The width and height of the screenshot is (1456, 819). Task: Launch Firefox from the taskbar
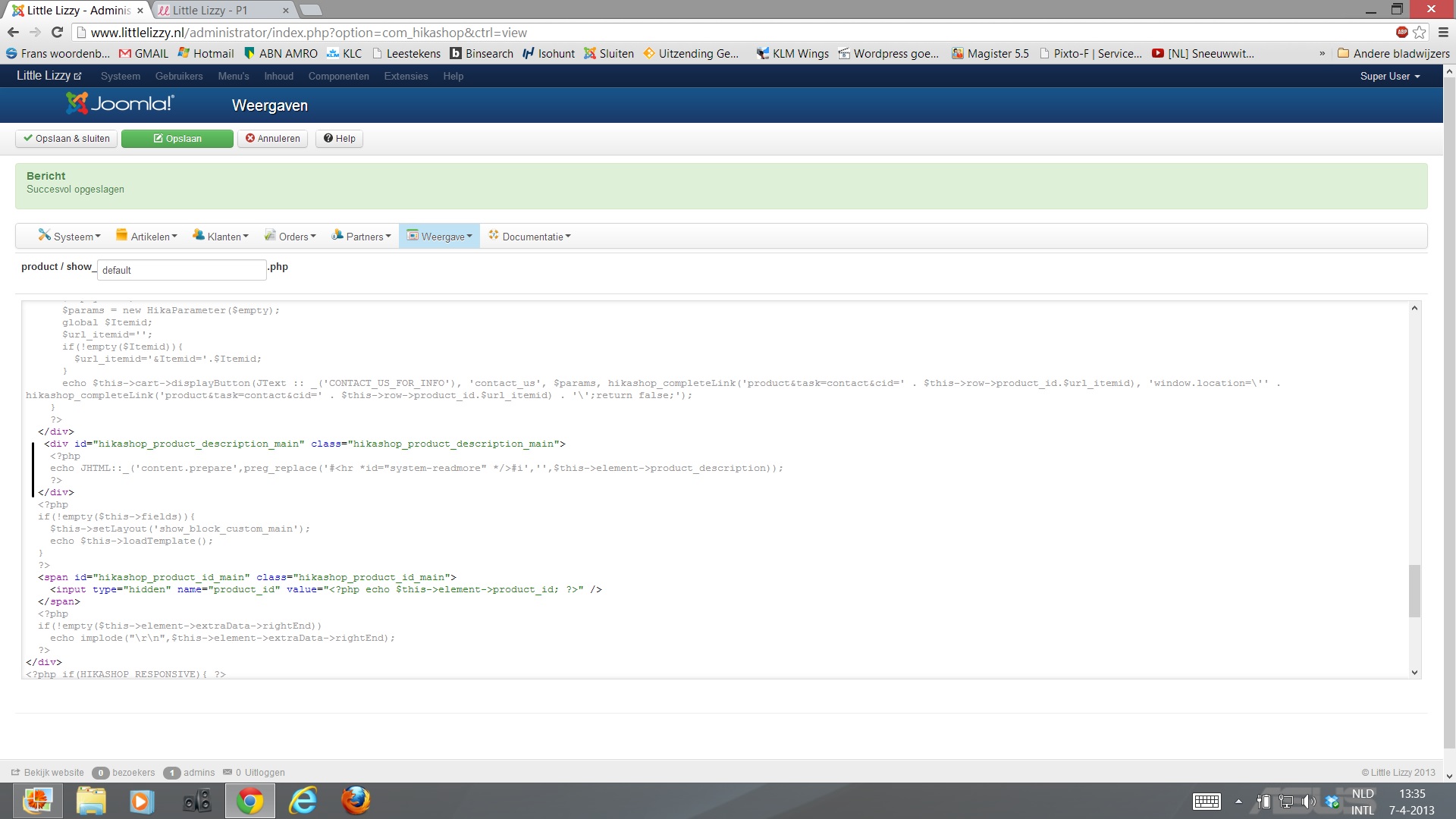355,801
